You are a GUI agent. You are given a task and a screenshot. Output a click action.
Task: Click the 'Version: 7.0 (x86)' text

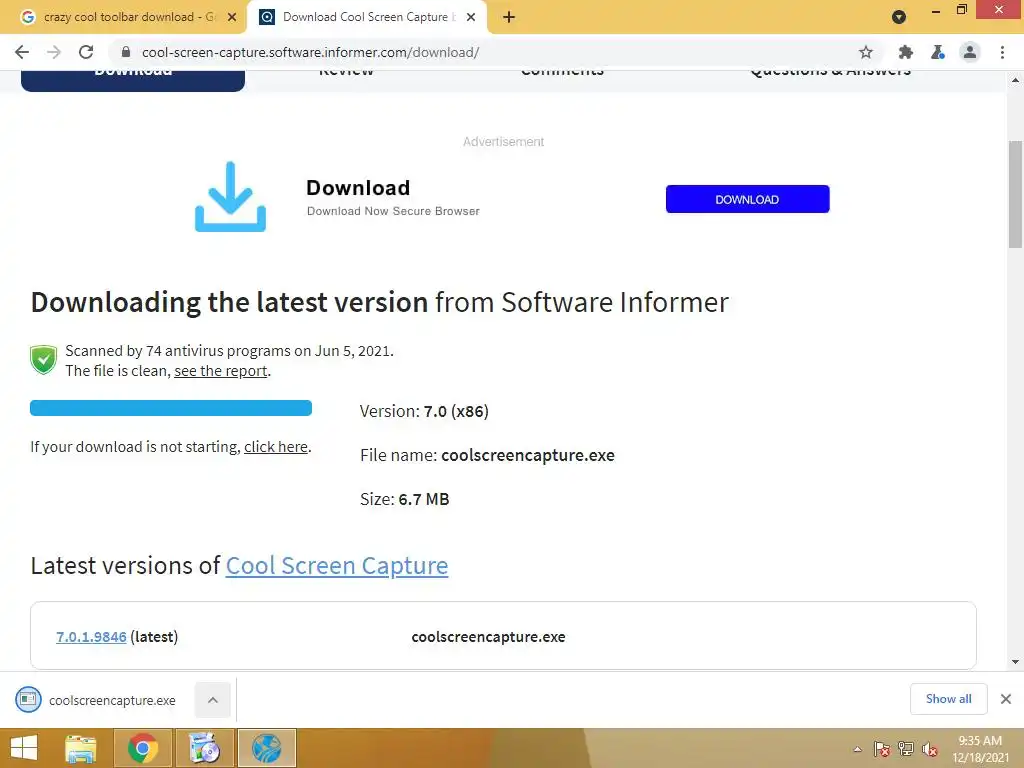(424, 411)
